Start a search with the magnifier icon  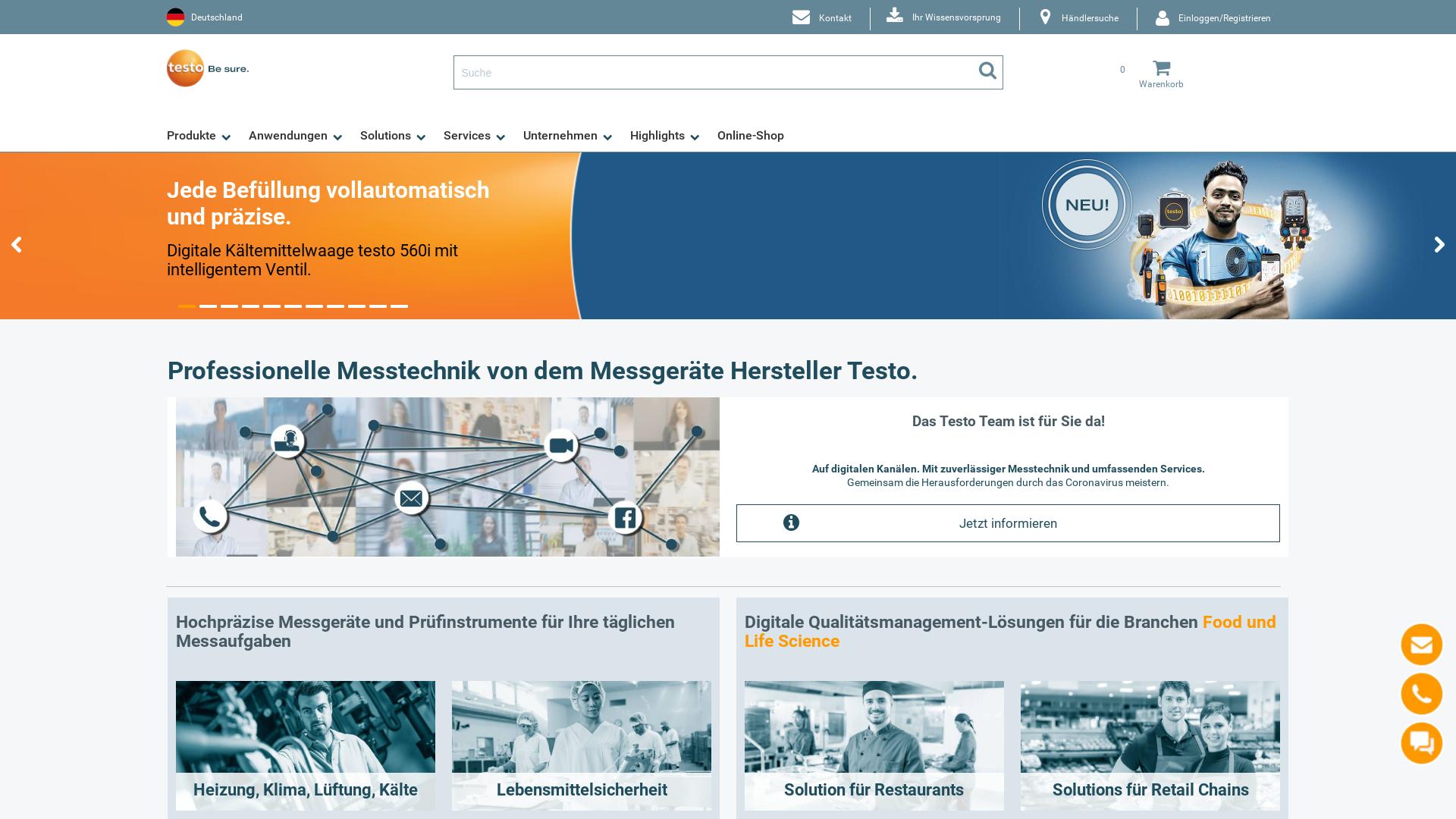click(x=987, y=71)
